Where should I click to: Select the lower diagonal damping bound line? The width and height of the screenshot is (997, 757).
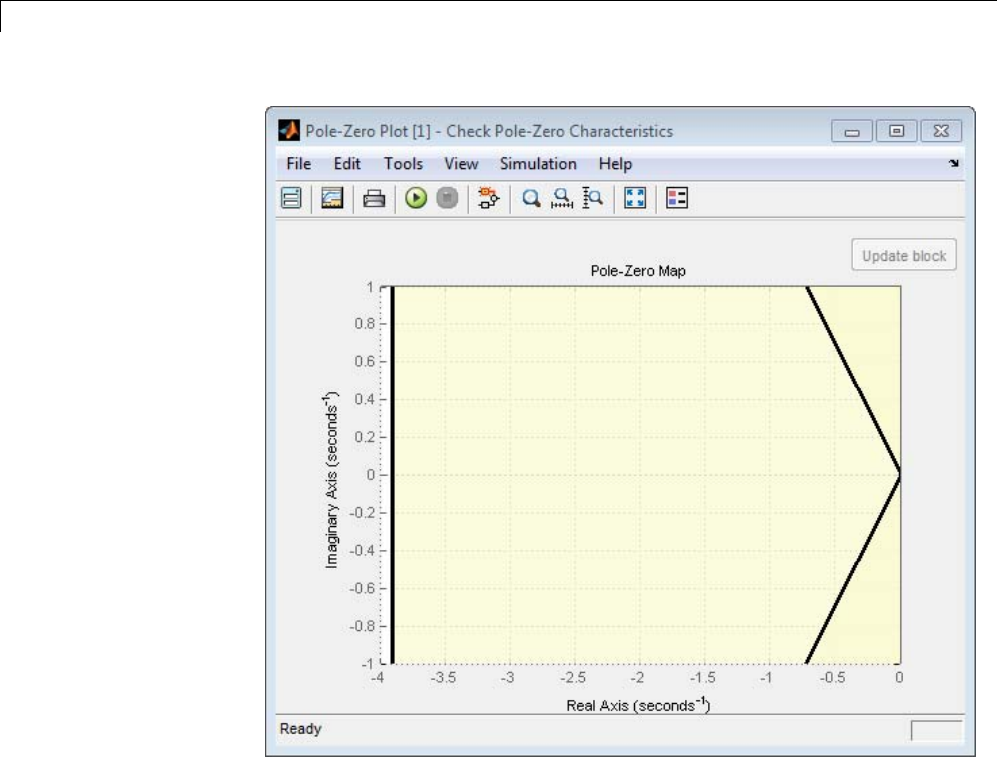[854, 569]
